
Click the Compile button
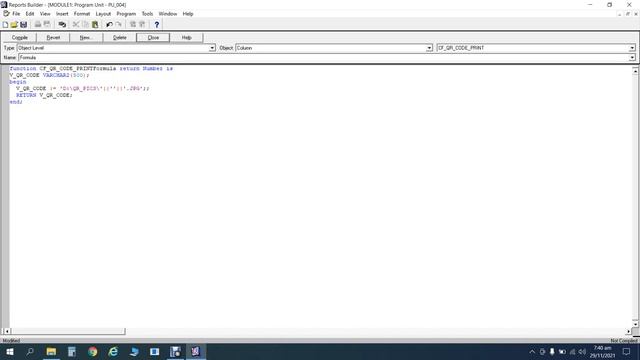tap(20, 38)
